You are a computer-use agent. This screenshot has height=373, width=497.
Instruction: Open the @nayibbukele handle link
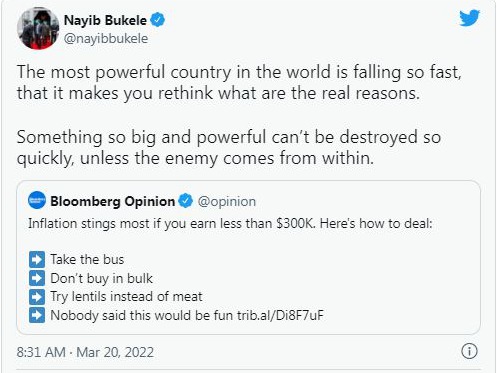[106, 38]
